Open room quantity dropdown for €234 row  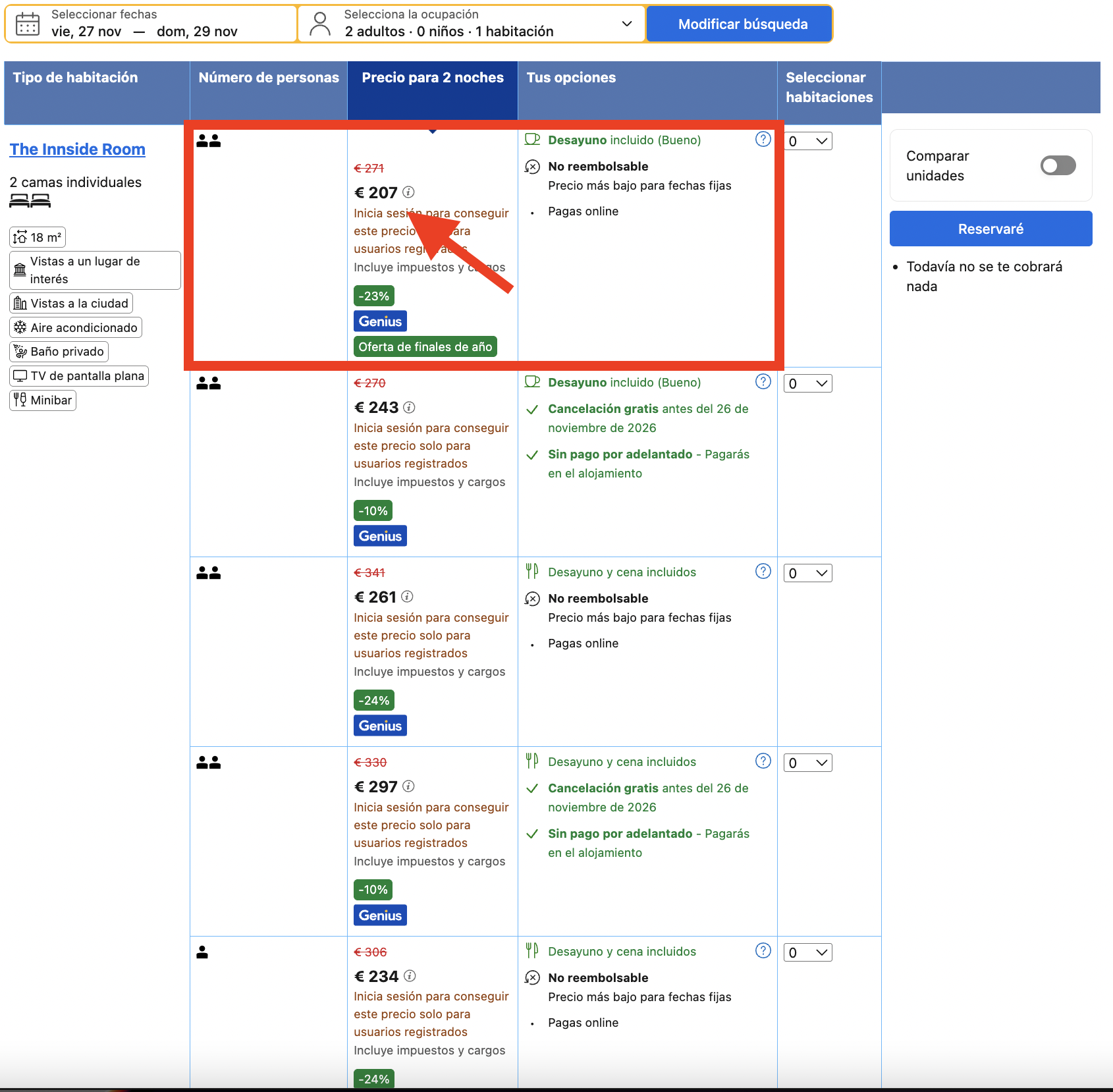point(807,952)
